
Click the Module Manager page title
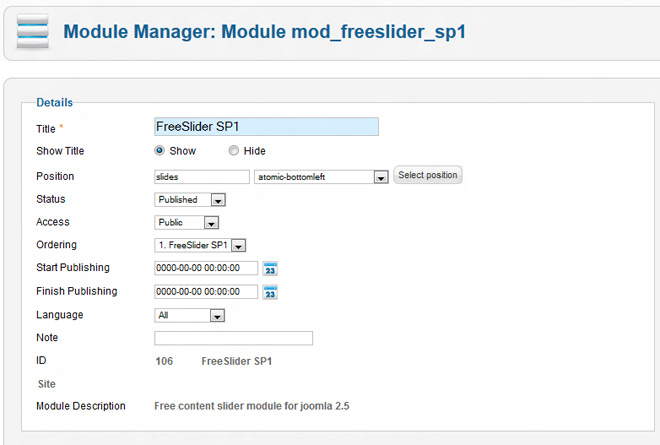[264, 32]
